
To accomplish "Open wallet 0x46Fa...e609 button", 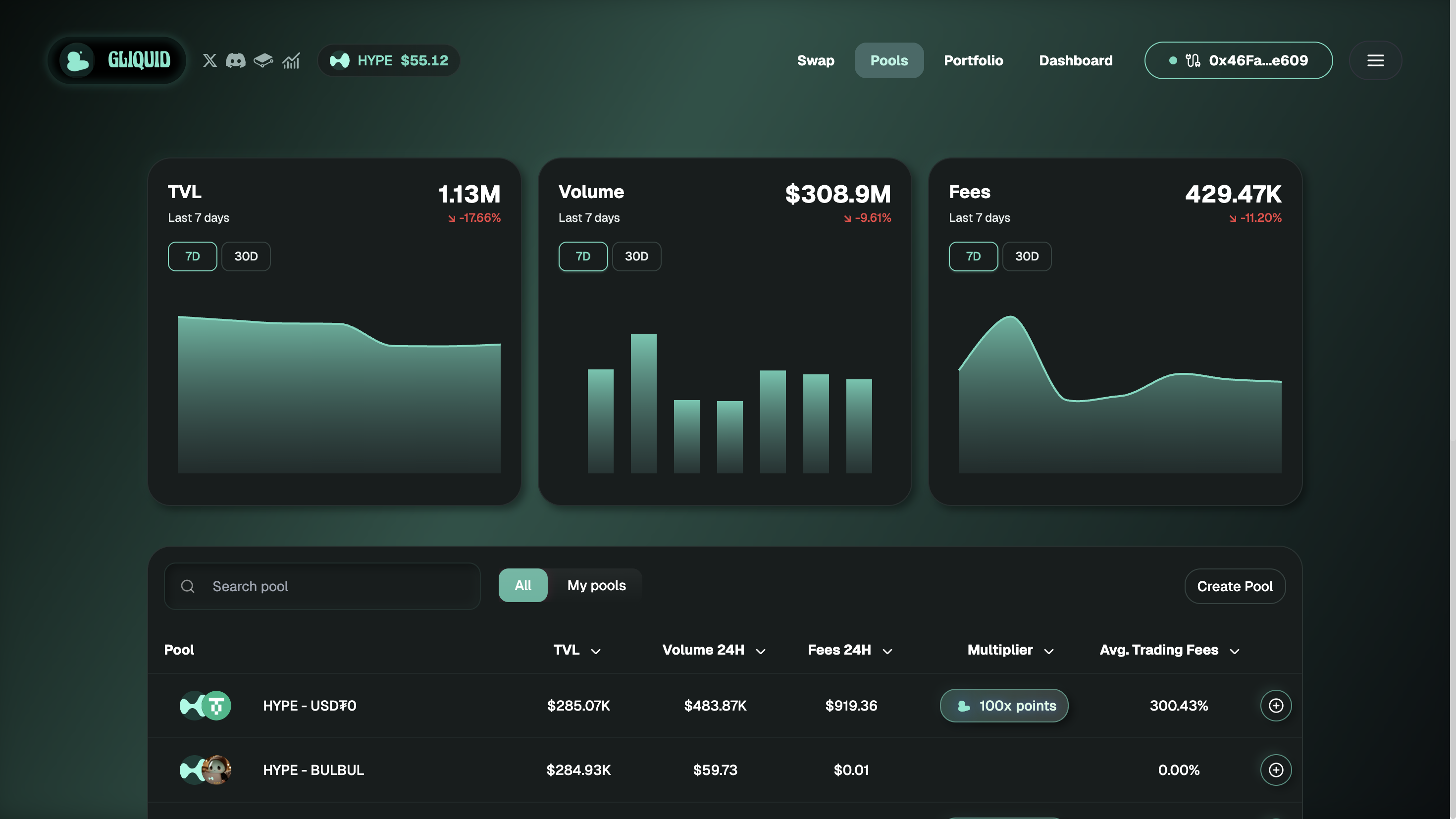I will pyautogui.click(x=1239, y=60).
